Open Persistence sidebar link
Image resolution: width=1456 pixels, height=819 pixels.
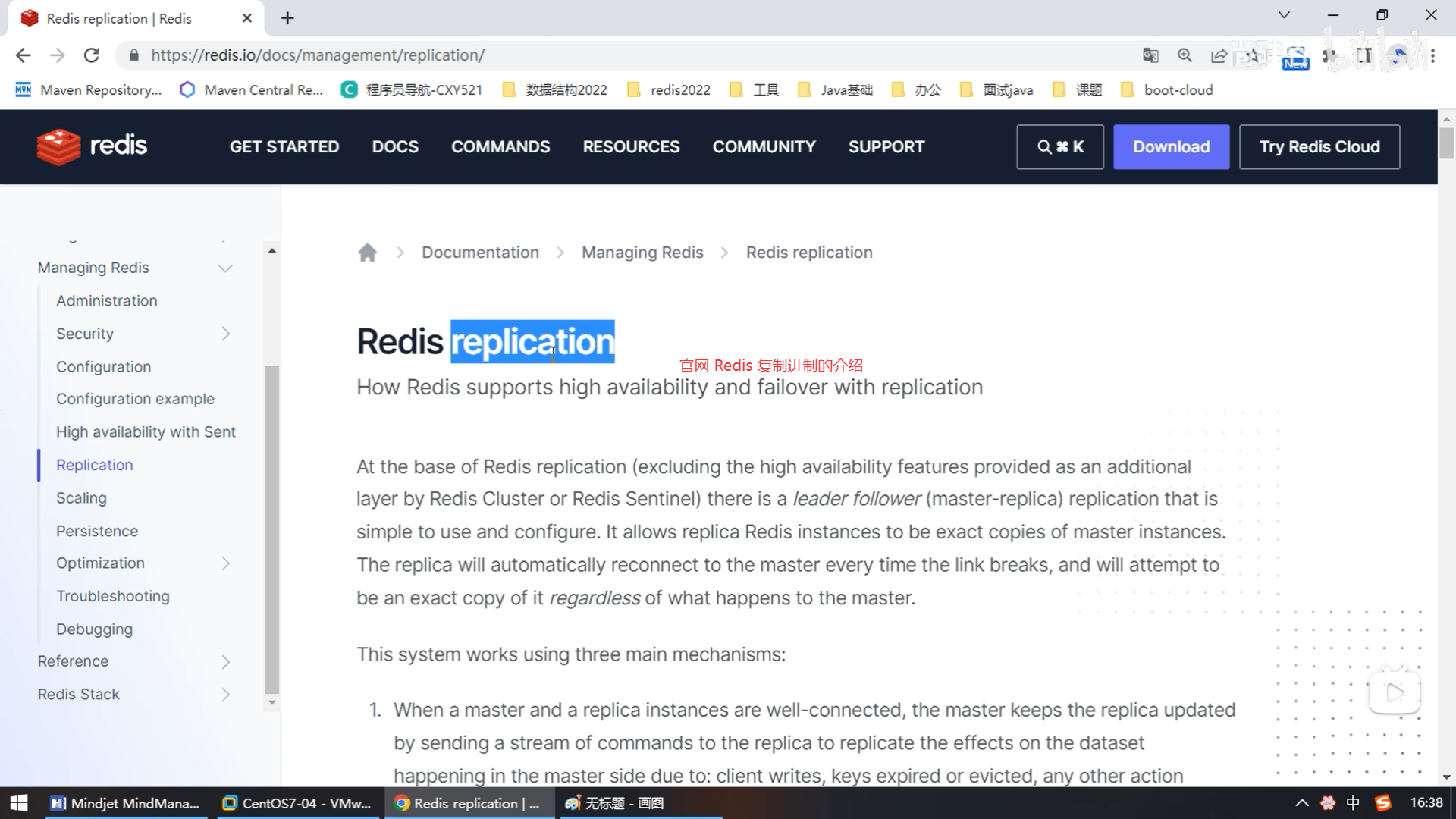coord(97,531)
